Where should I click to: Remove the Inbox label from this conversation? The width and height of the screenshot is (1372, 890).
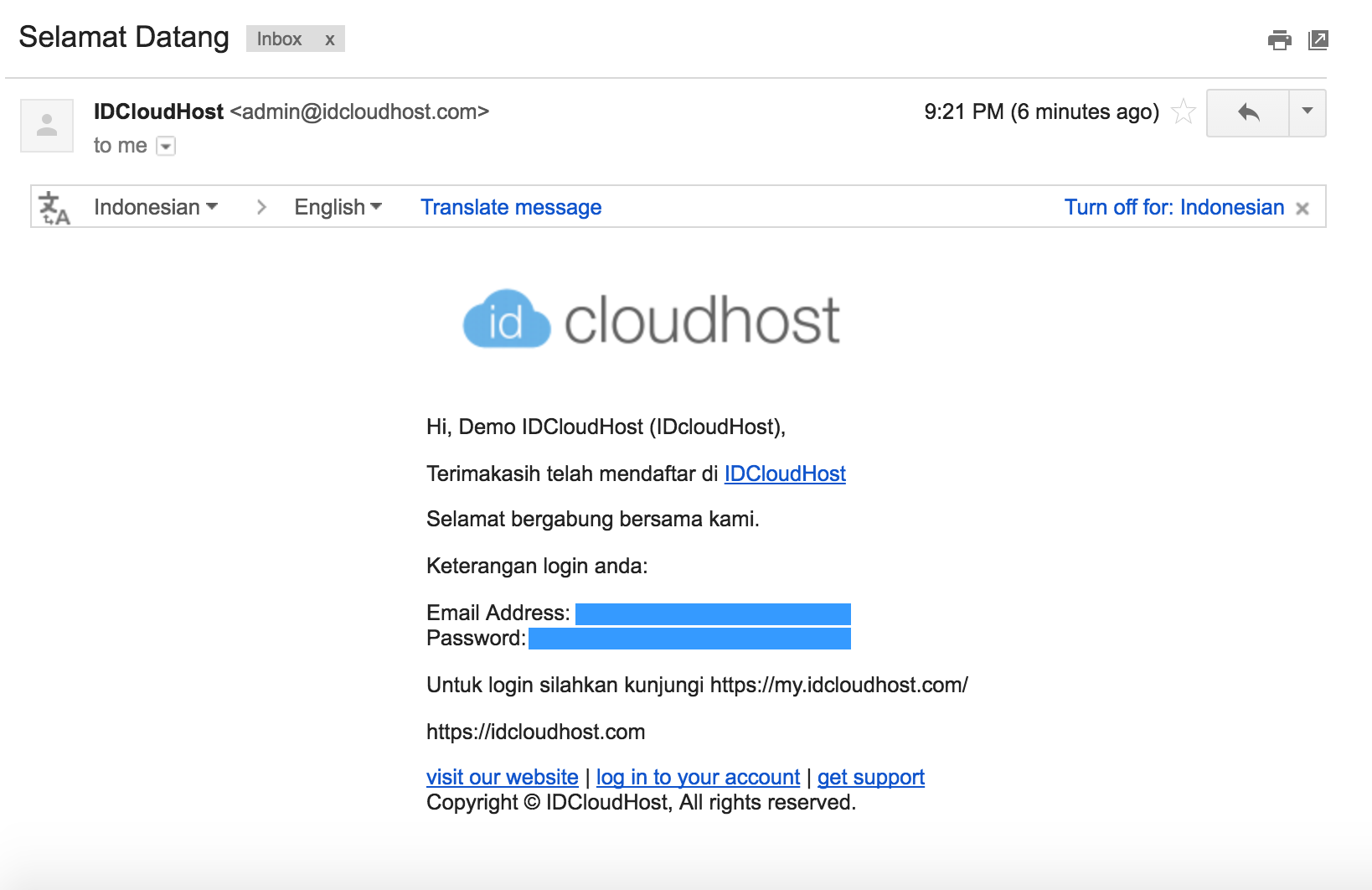coord(330,39)
